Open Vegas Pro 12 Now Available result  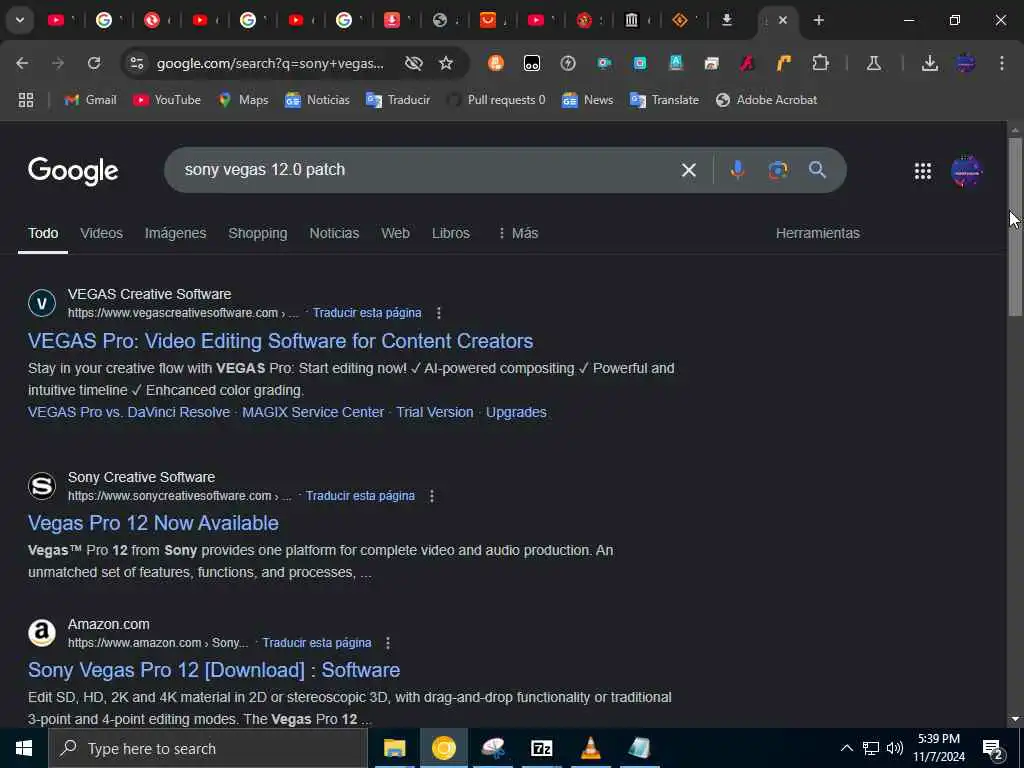pos(153,523)
